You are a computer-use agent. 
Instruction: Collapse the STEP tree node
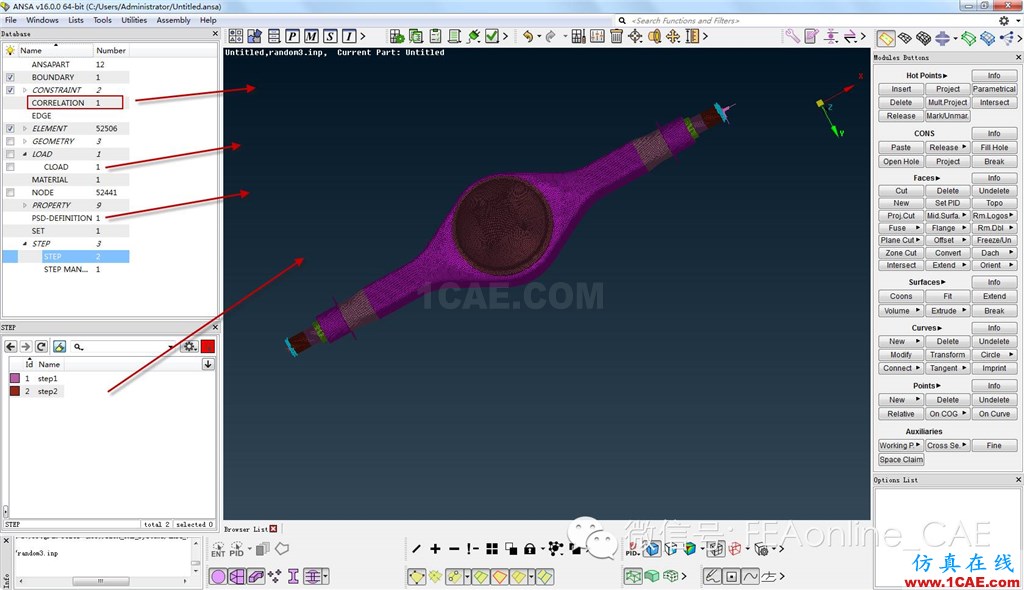25,244
